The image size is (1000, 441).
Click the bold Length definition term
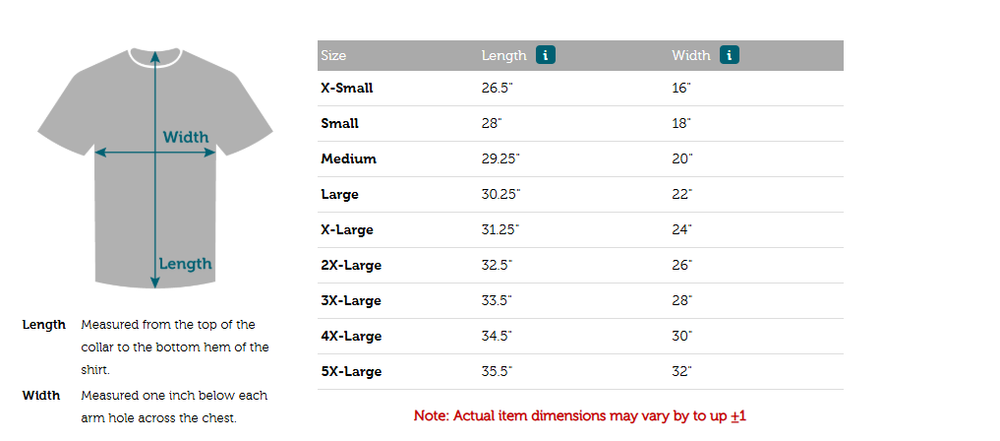(x=44, y=325)
